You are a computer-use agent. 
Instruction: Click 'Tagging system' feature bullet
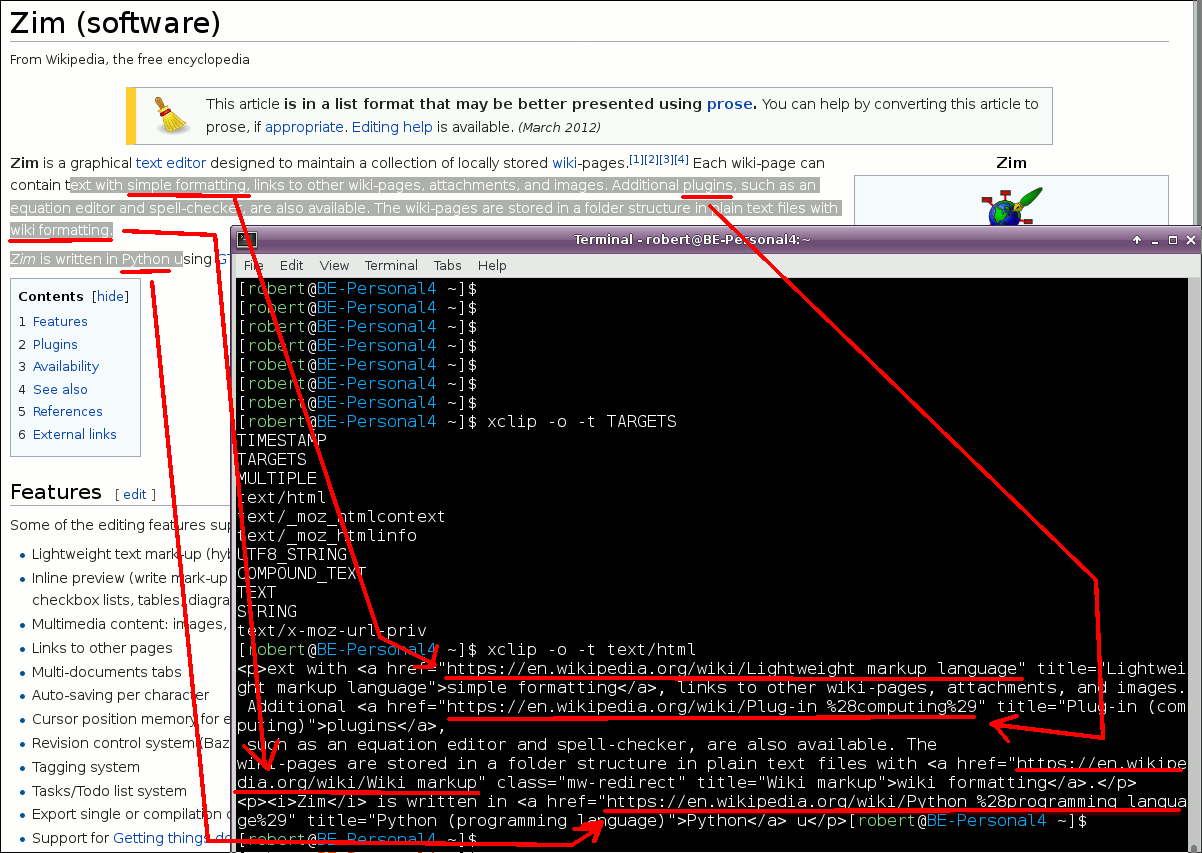86,767
